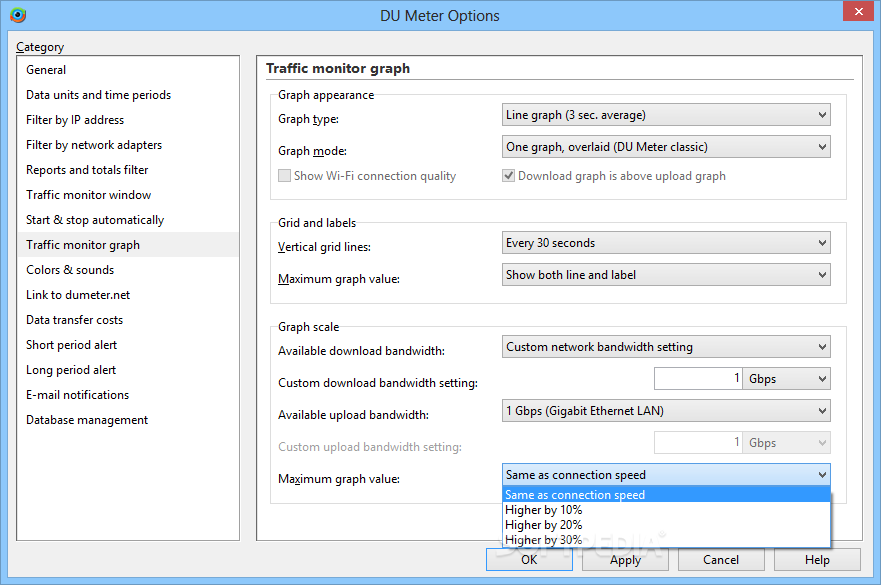Viewport: 881px width, 585px height.
Task: Click the Apply button
Action: point(625,560)
